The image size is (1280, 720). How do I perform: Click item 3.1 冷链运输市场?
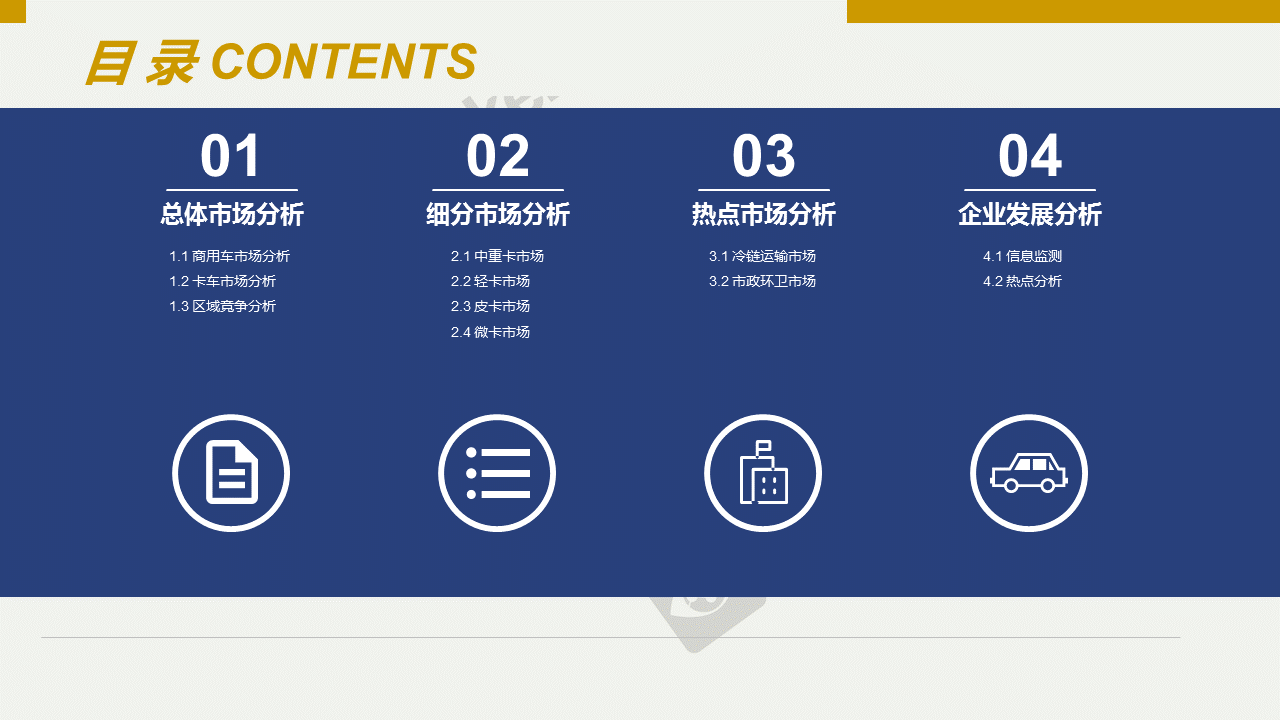(762, 256)
